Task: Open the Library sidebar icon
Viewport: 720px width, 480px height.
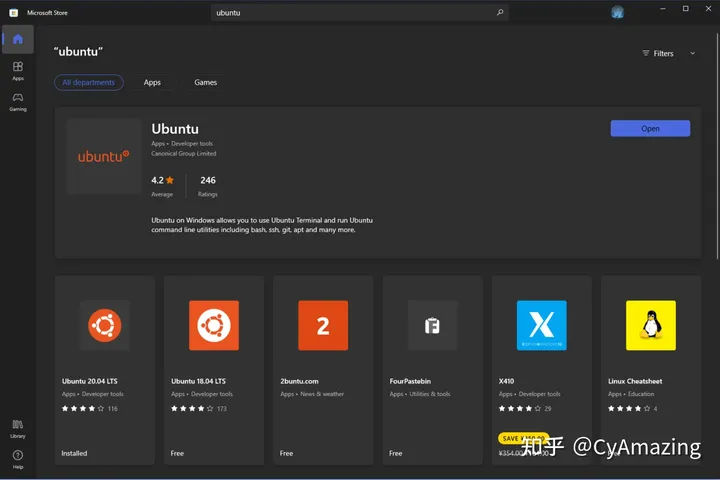Action: pos(18,429)
